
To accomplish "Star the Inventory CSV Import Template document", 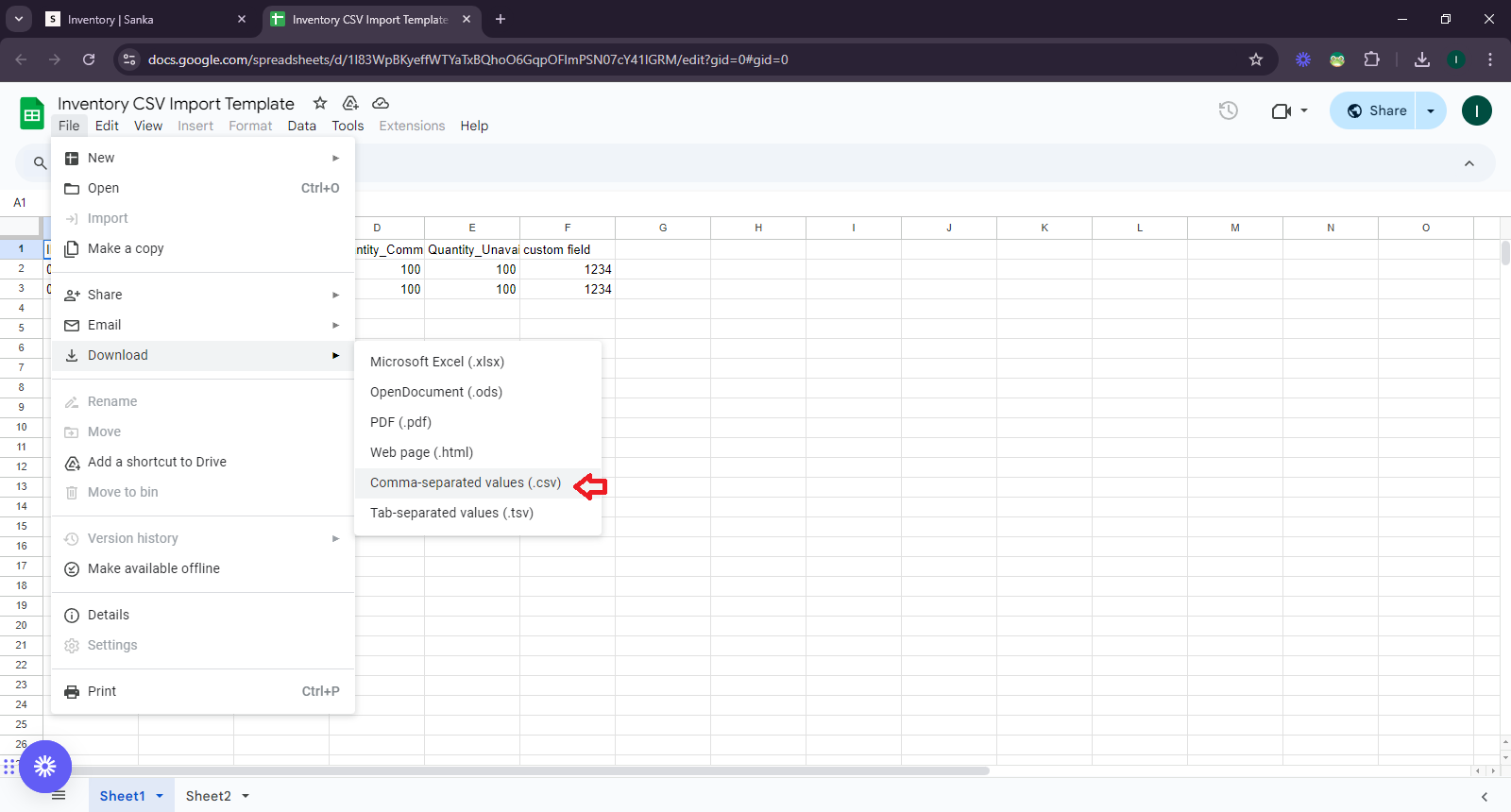I will (x=320, y=103).
